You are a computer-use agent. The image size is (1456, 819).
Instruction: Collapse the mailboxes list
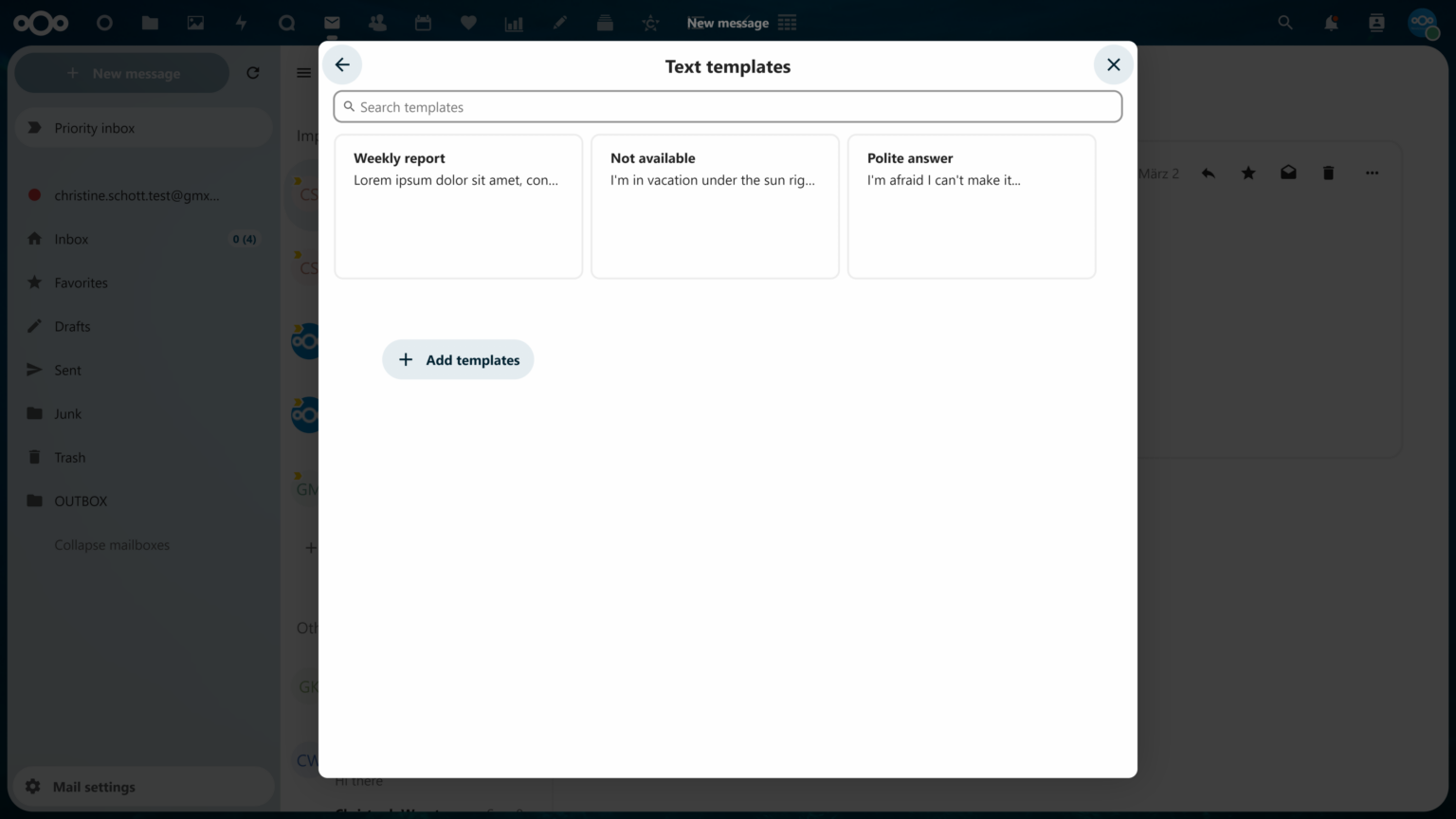[112, 544]
